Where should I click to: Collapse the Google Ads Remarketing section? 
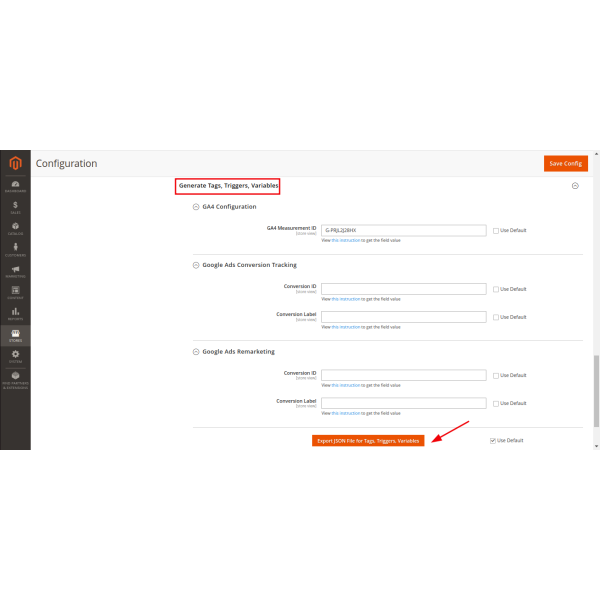click(x=194, y=352)
